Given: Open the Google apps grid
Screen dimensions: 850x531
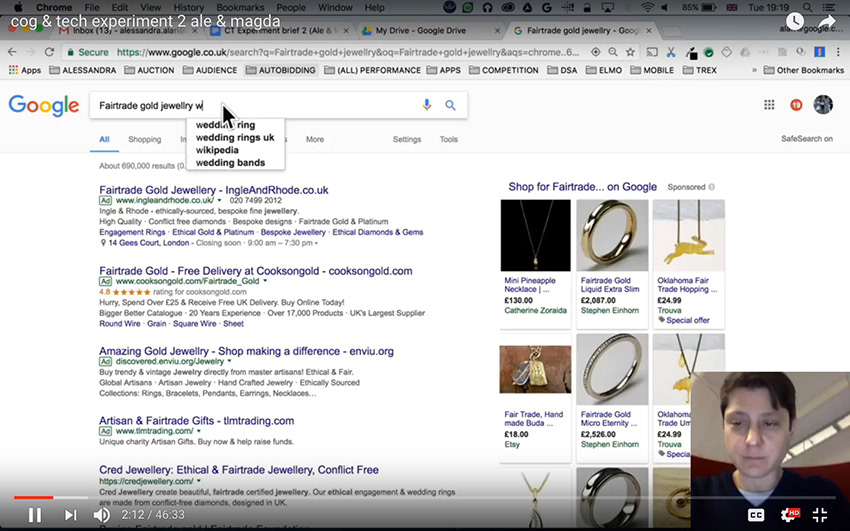Looking at the screenshot, I should [x=769, y=105].
